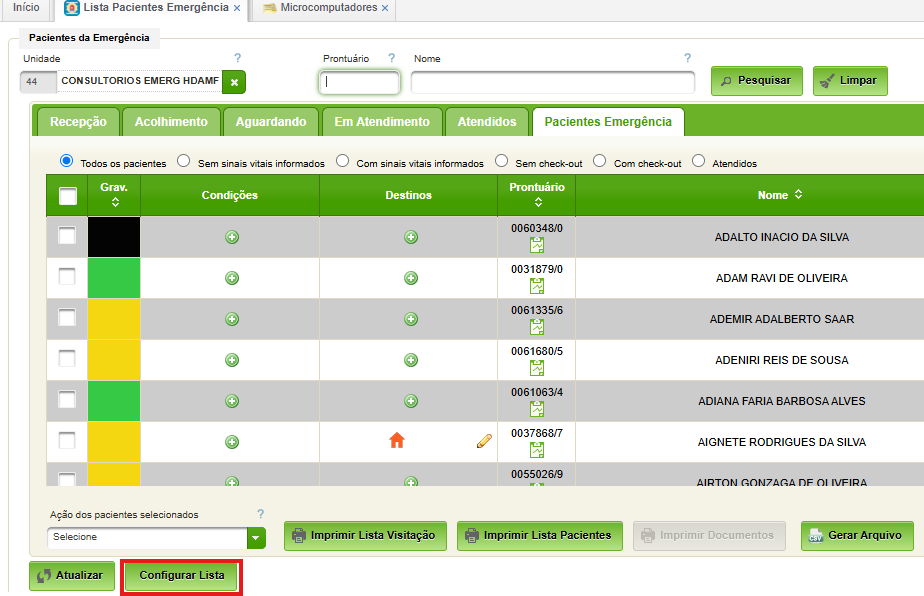The width and height of the screenshot is (924, 596).
Task: Check the row for ADIANA FARIA BARBOSA ALVES
Action: (x=67, y=399)
